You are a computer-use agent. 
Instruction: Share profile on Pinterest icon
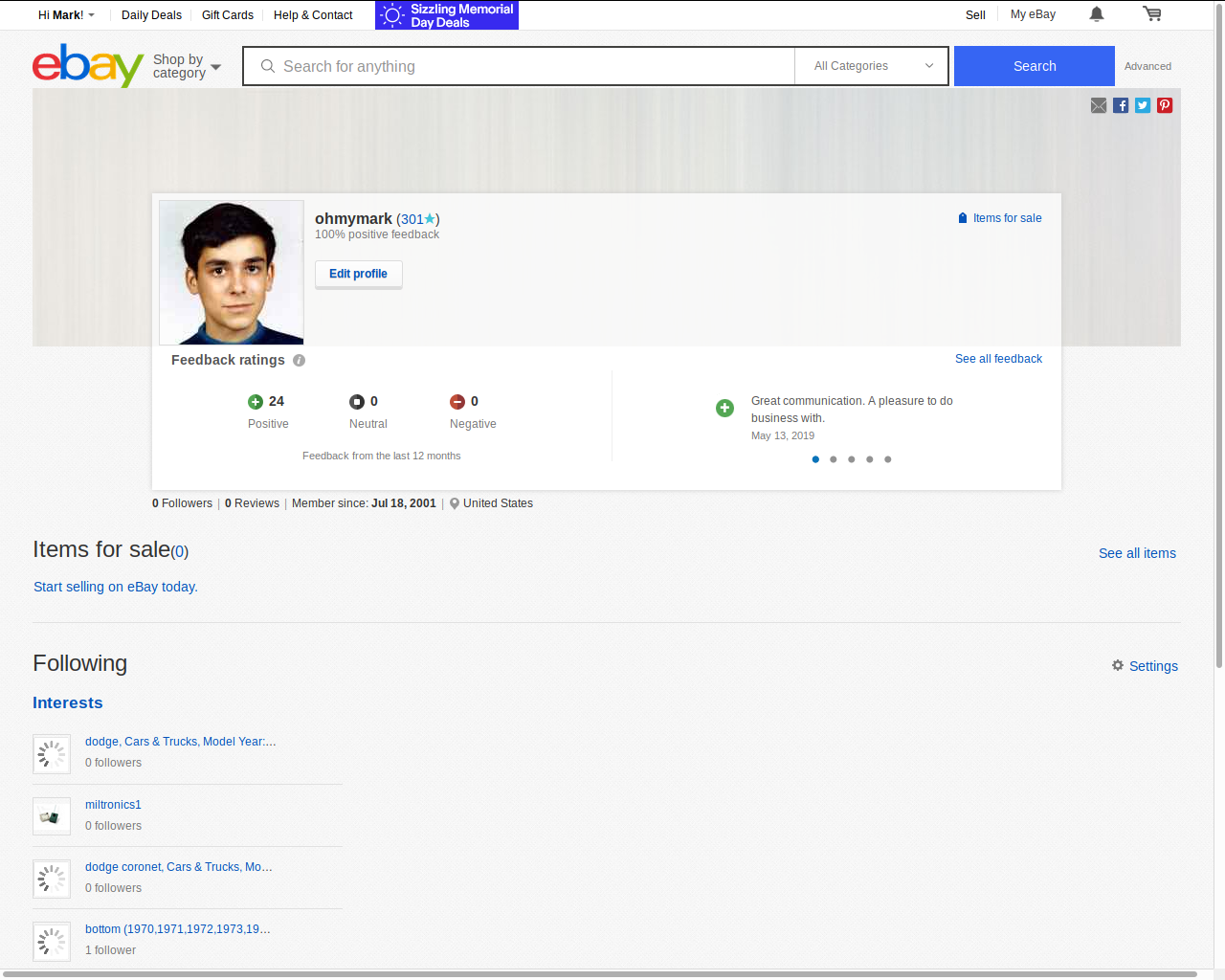click(x=1165, y=105)
